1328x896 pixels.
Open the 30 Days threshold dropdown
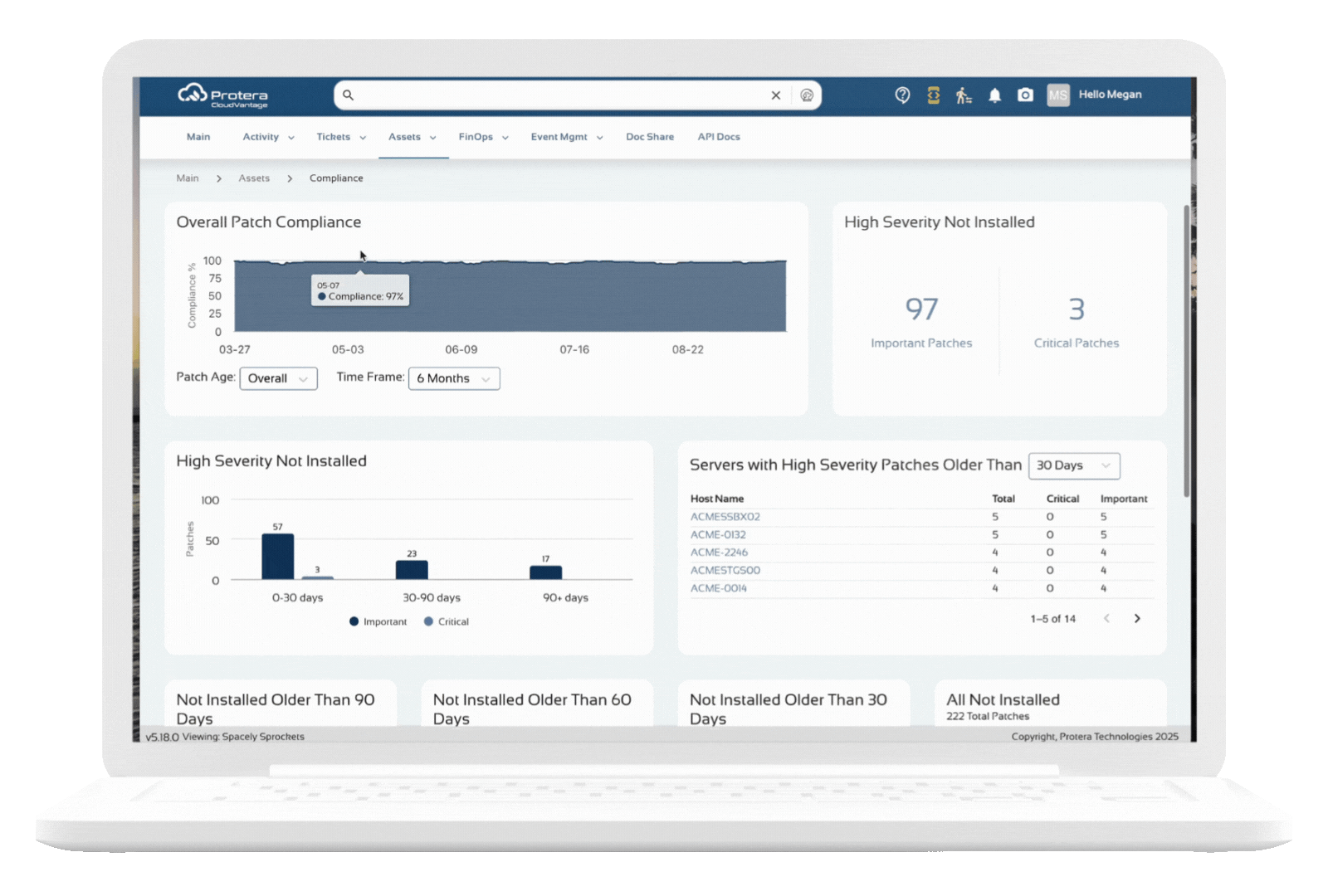[x=1073, y=465]
